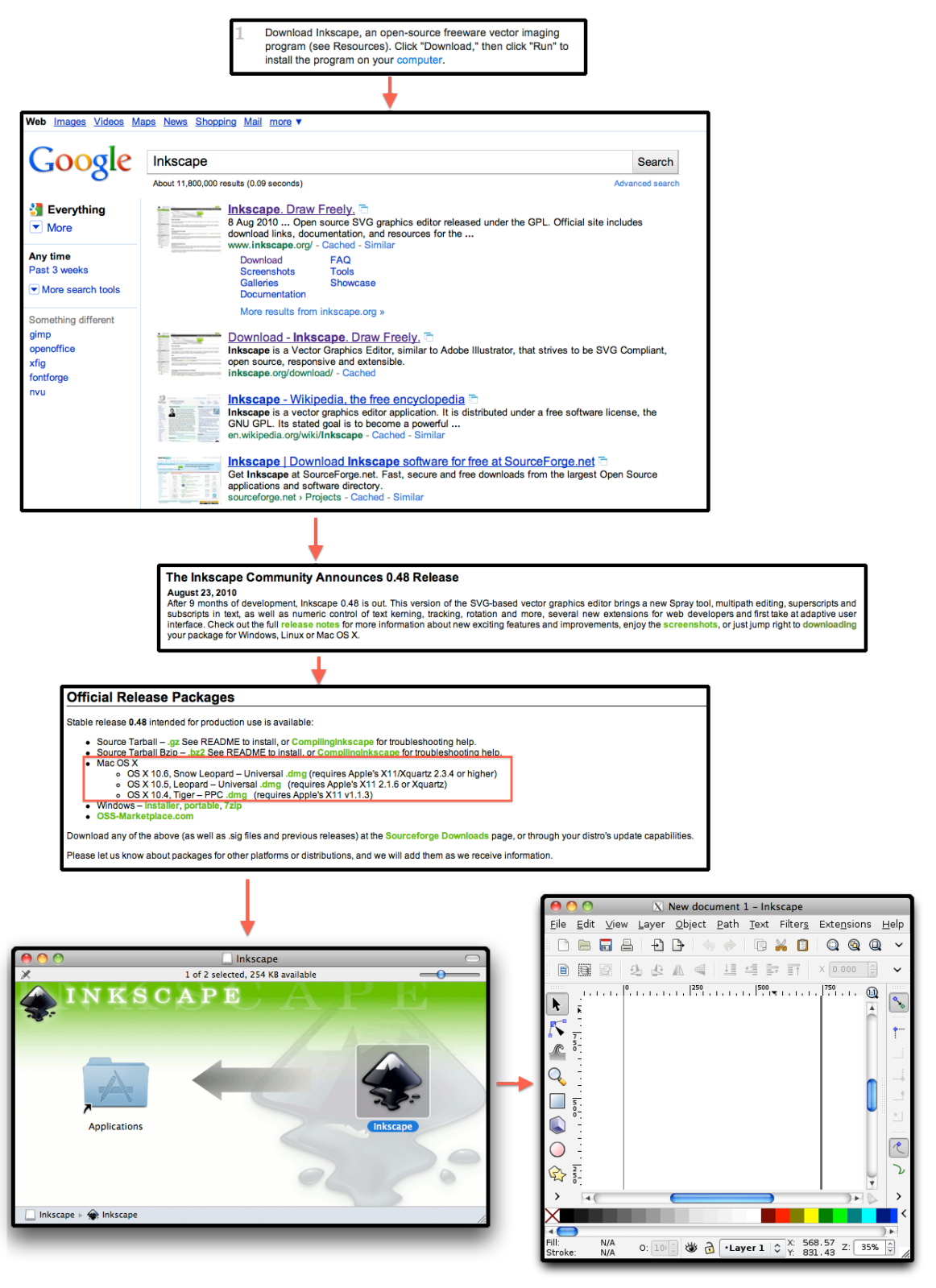
Task: Toggle Layer 1 visibility eye icon
Action: pos(691,1248)
